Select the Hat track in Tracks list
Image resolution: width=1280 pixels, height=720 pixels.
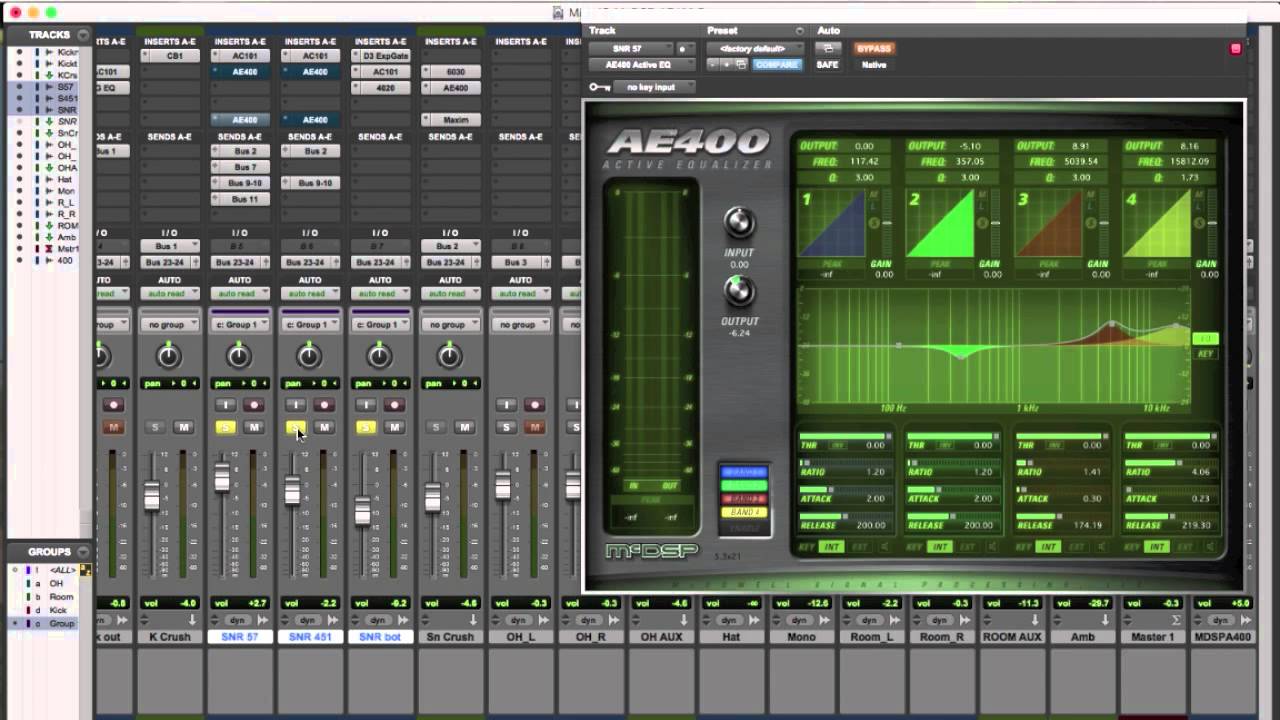65,179
